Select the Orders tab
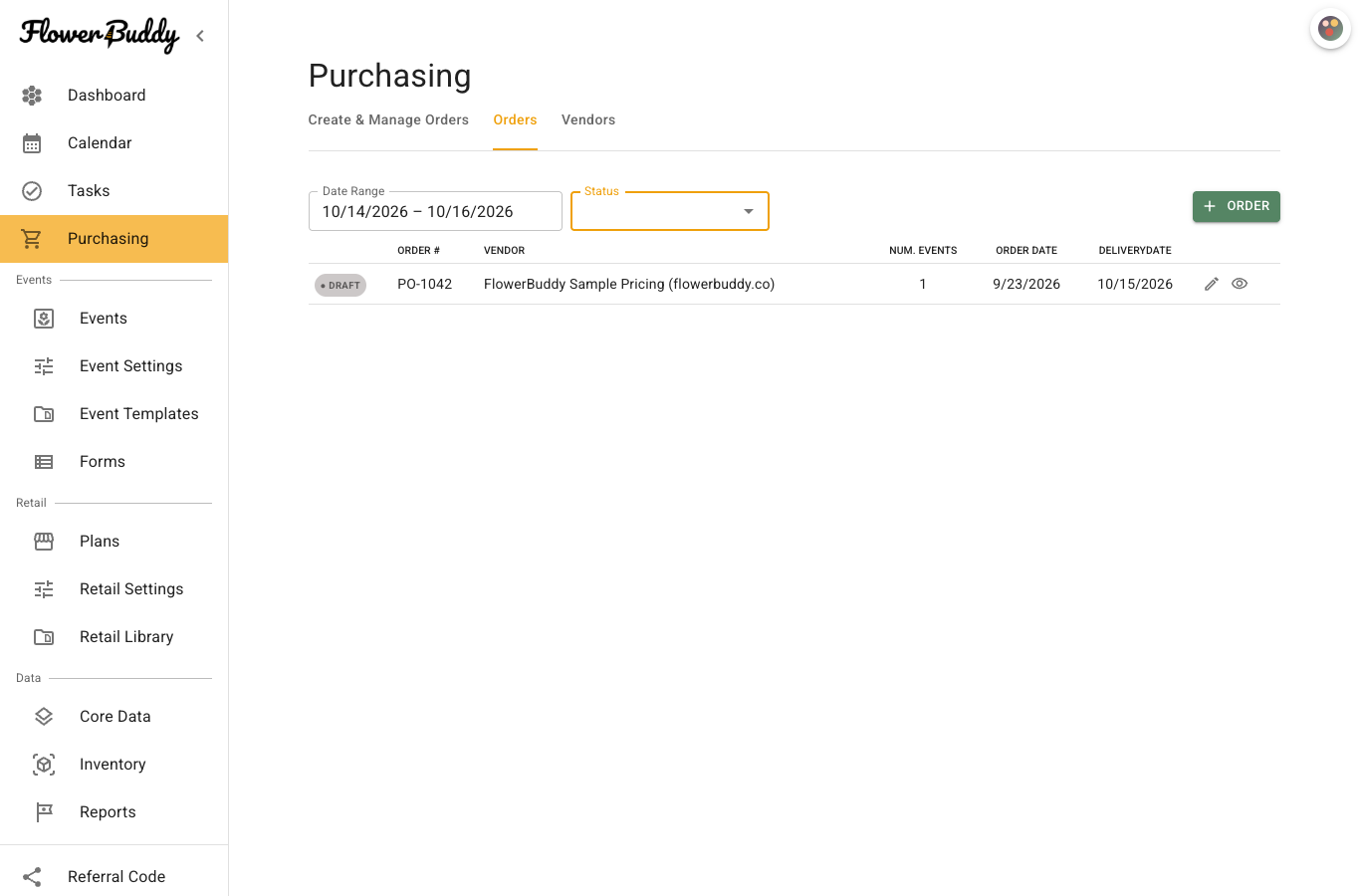This screenshot has height=896, width=1359. (515, 120)
